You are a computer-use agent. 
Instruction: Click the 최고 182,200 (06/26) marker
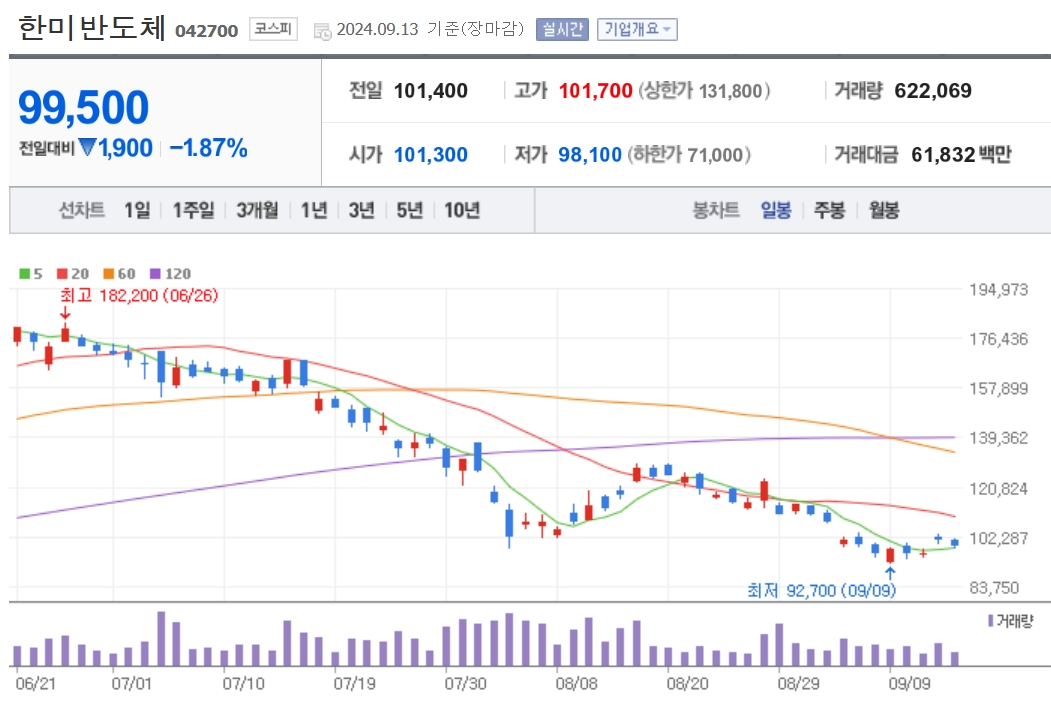[139, 296]
